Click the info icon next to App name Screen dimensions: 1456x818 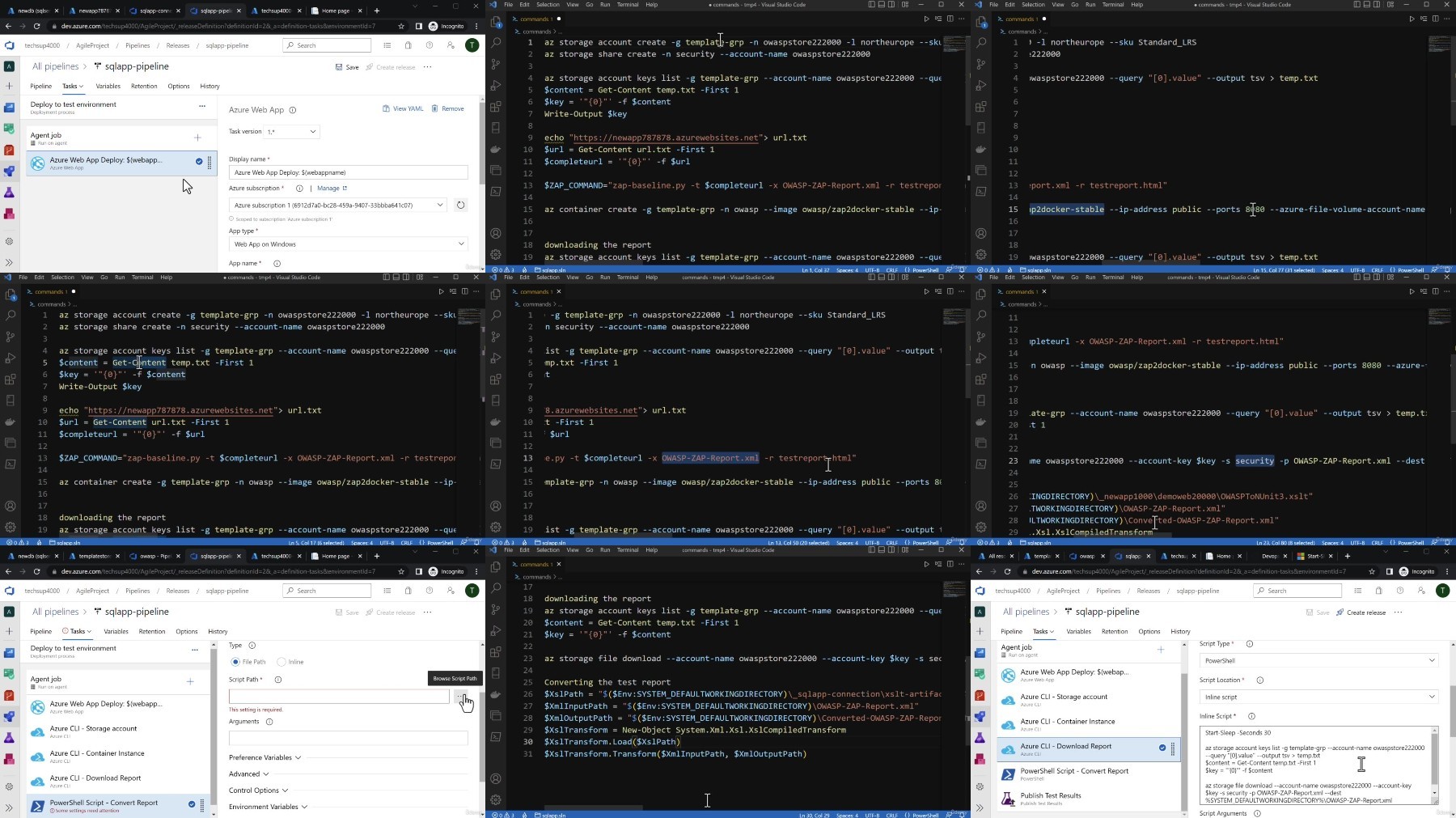click(277, 263)
